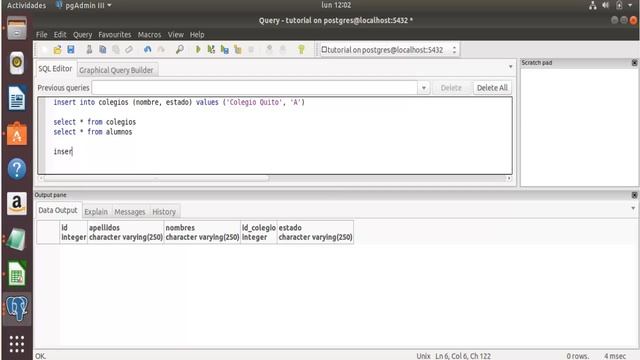Open Find and Replace with magnifier icon

click(x=179, y=50)
